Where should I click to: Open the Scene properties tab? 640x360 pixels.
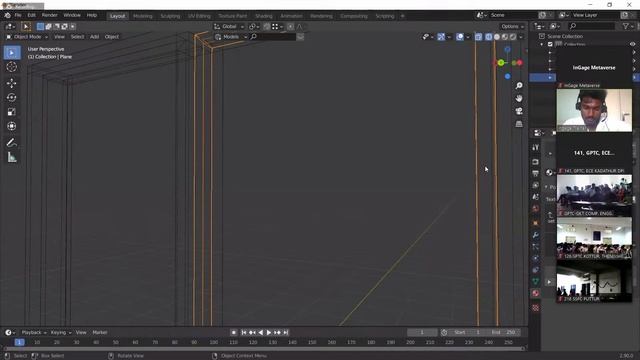coord(536,197)
